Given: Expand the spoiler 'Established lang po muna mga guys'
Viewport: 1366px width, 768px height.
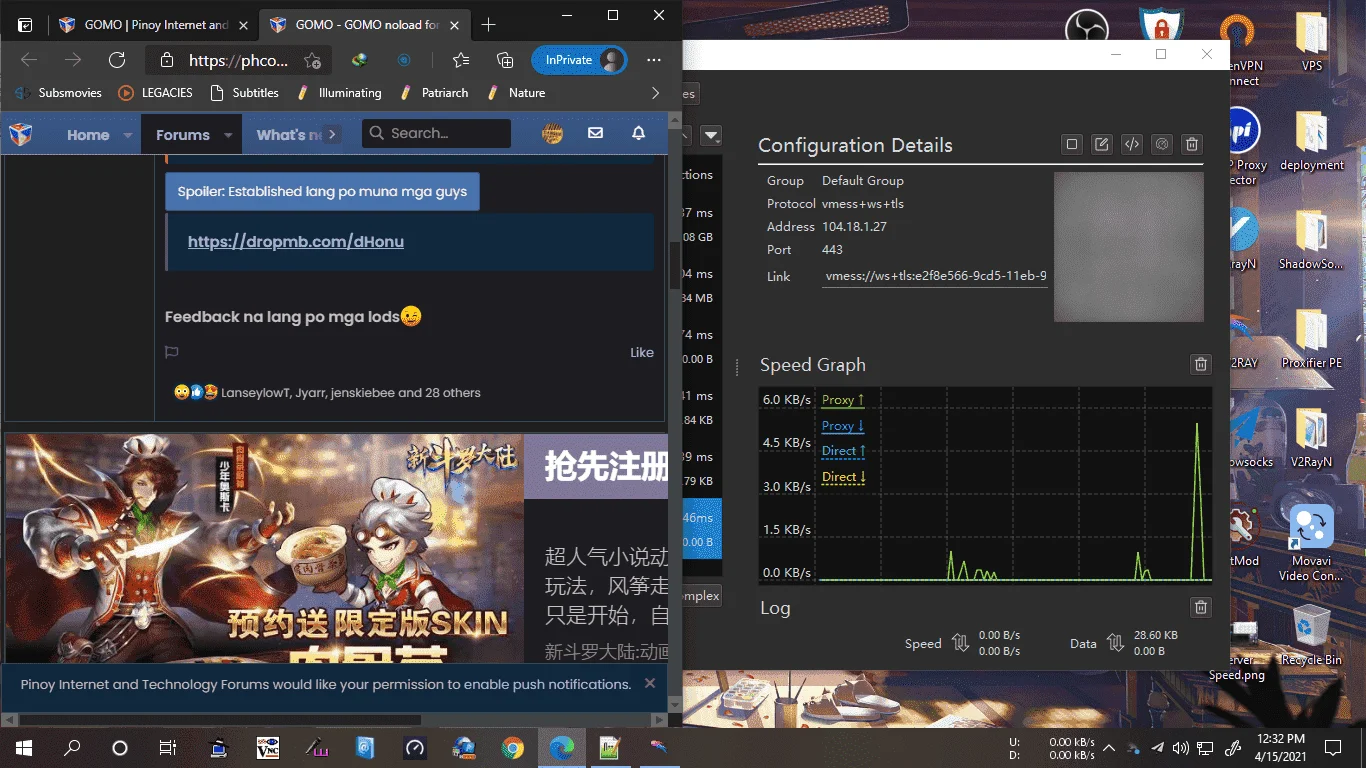Looking at the screenshot, I should click(322, 191).
